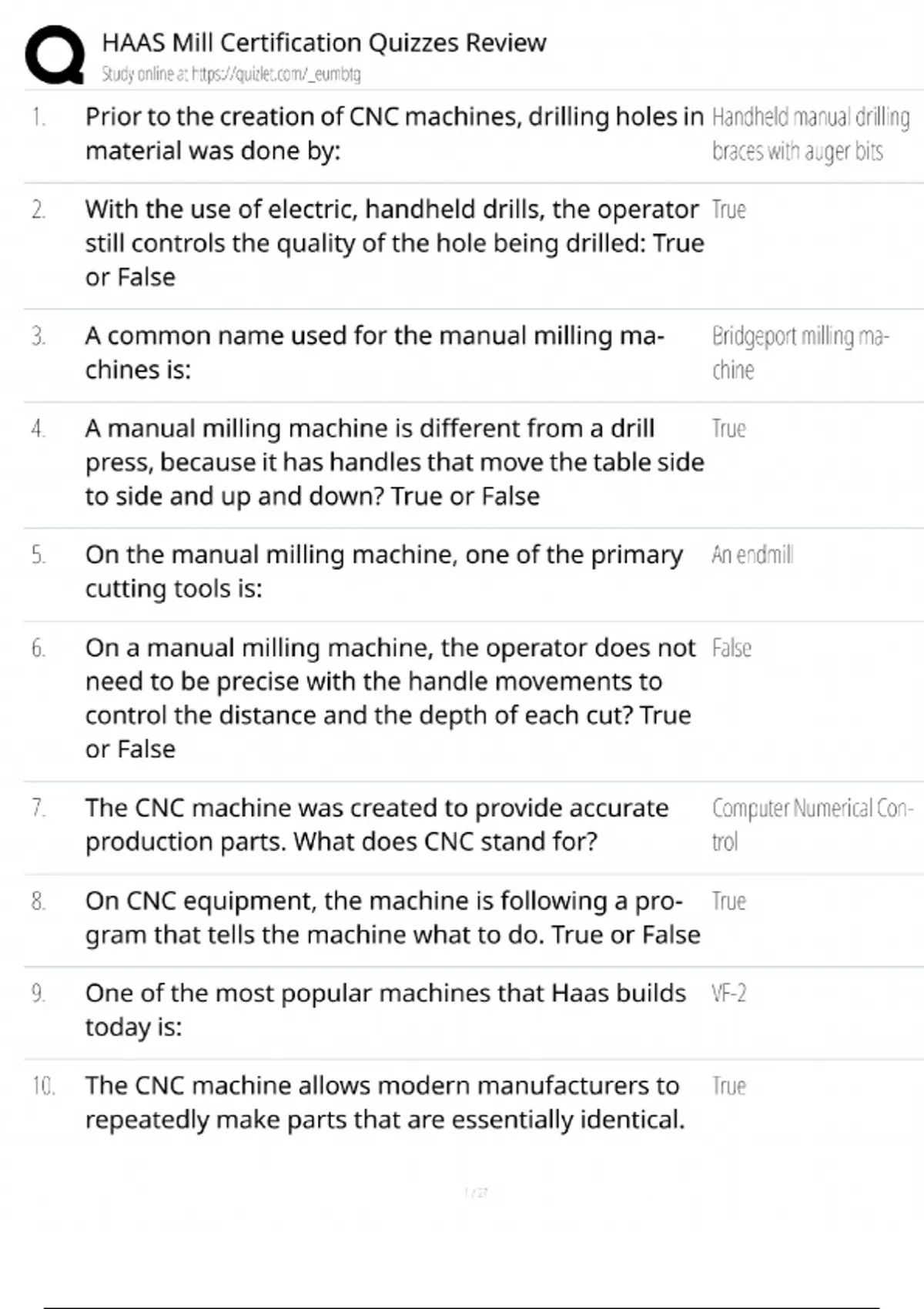Select question 9 about popular Haas machines
Image resolution: width=924 pixels, height=1309 pixels.
[385, 1009]
